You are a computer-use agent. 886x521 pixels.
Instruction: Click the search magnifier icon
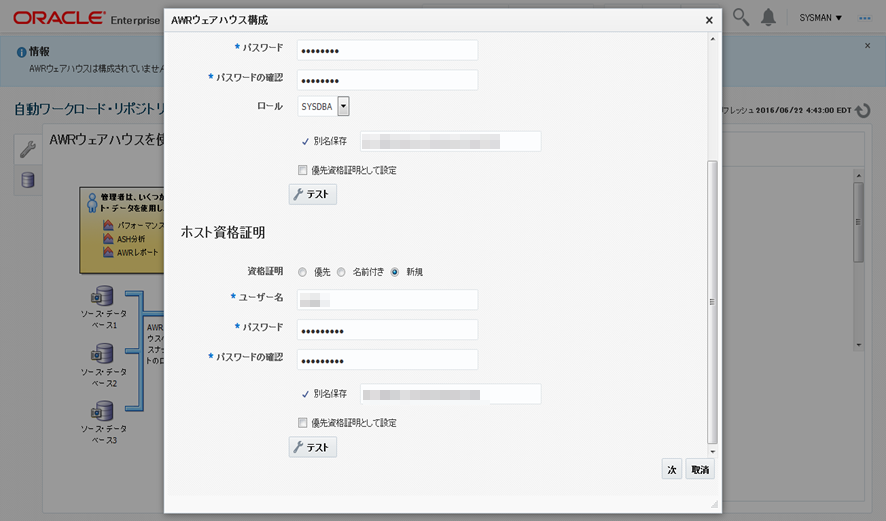740,18
